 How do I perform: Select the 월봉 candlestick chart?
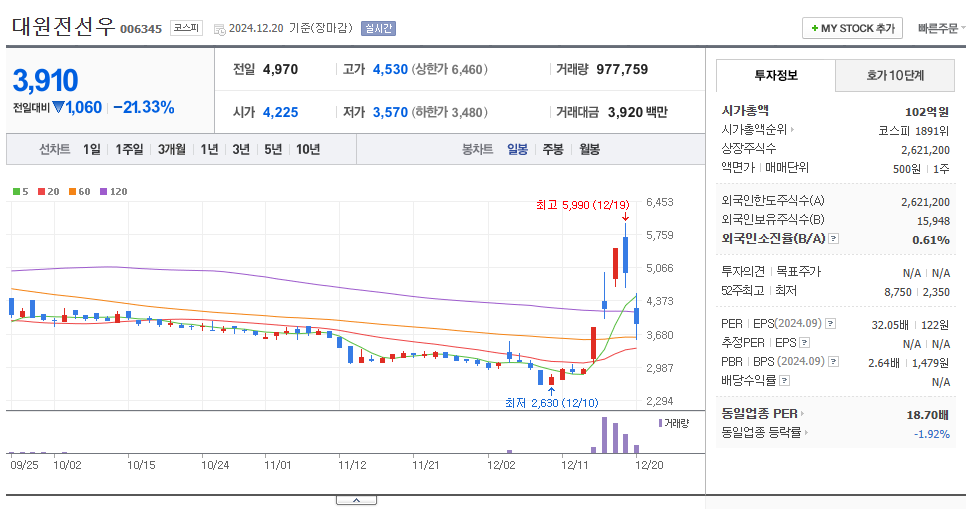tap(589, 149)
